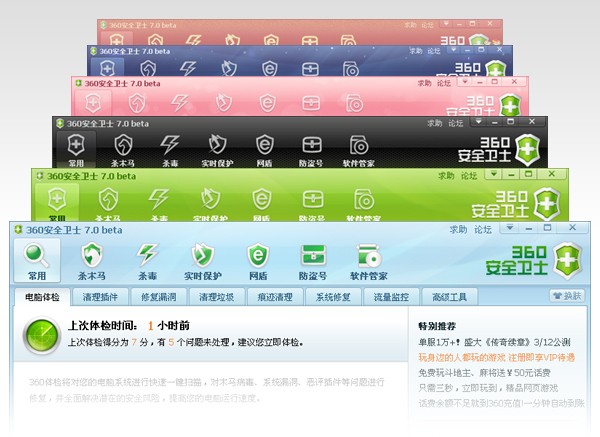The width and height of the screenshot is (600, 437).
Task: Click 论坛 in the black window
Action: 456,123
